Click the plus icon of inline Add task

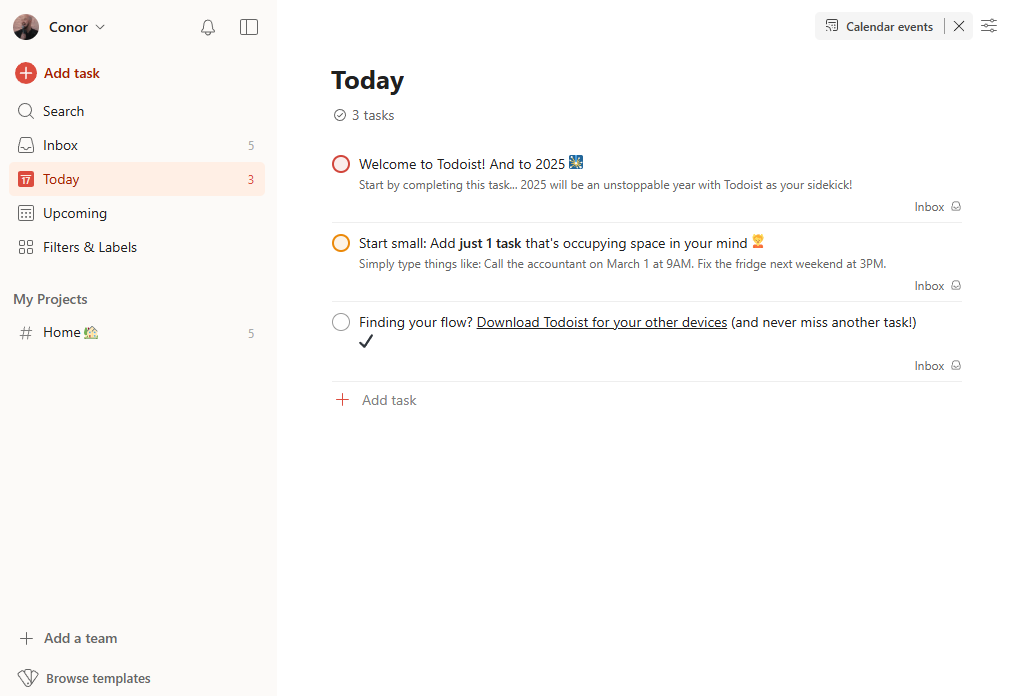[342, 400]
